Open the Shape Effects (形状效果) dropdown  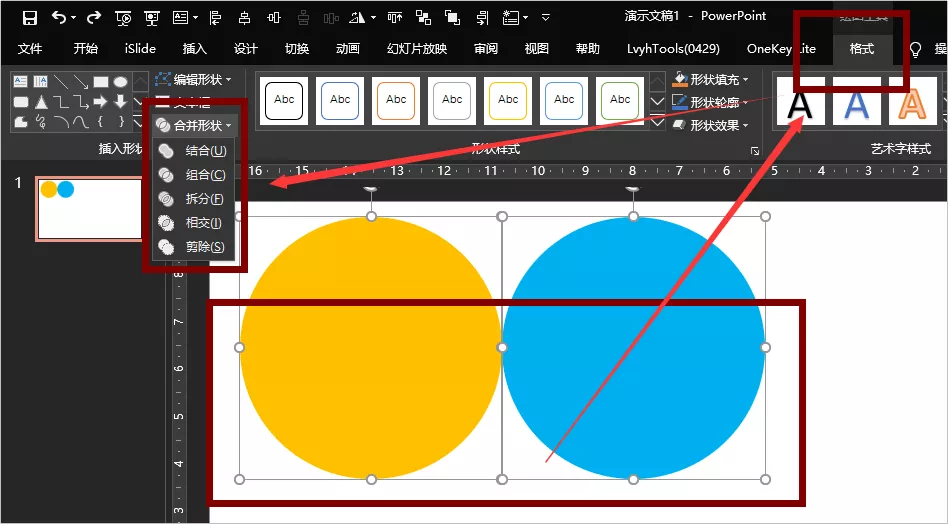(712, 125)
